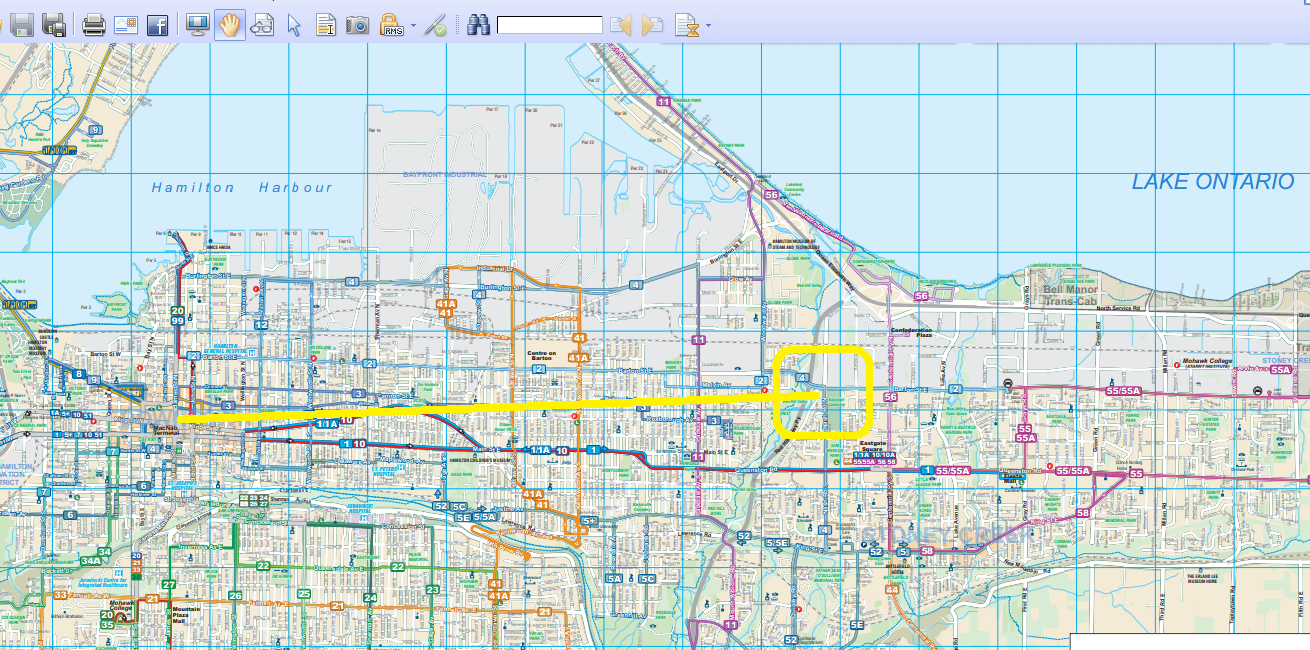The width and height of the screenshot is (1310, 650).
Task: Click the document with hourglass icon
Action: pyautogui.click(x=686, y=25)
